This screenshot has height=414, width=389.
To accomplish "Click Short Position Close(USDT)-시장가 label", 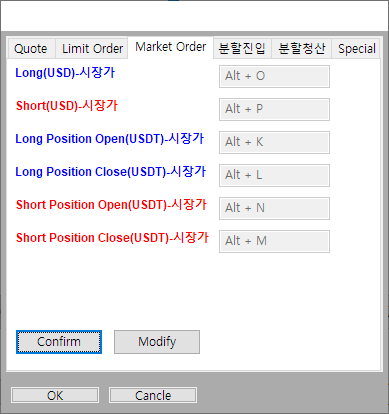I will pyautogui.click(x=112, y=238).
